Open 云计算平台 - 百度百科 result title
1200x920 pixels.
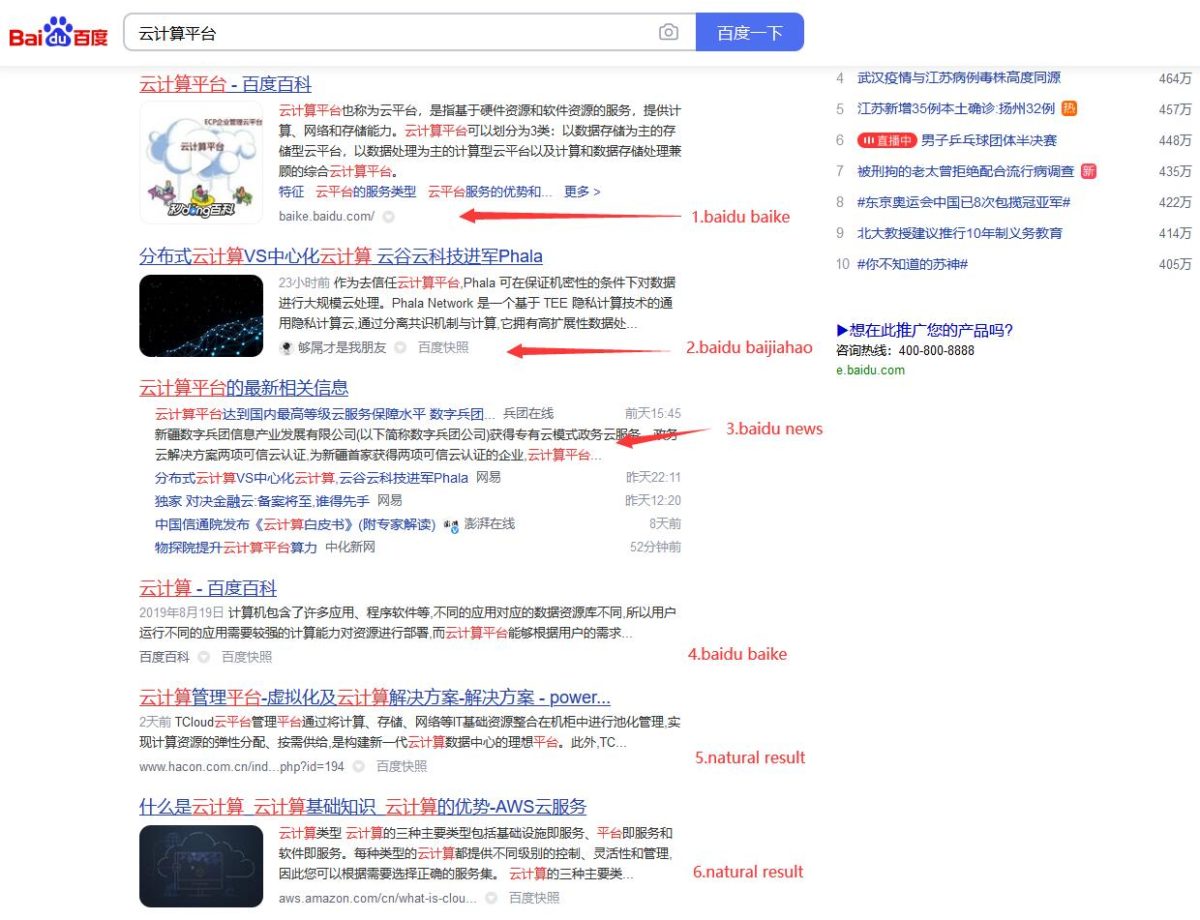click(x=225, y=84)
